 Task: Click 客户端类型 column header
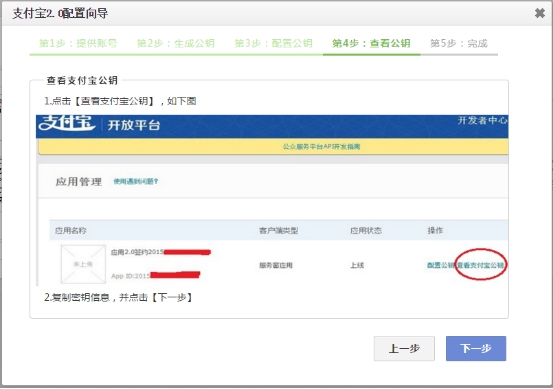(279, 231)
